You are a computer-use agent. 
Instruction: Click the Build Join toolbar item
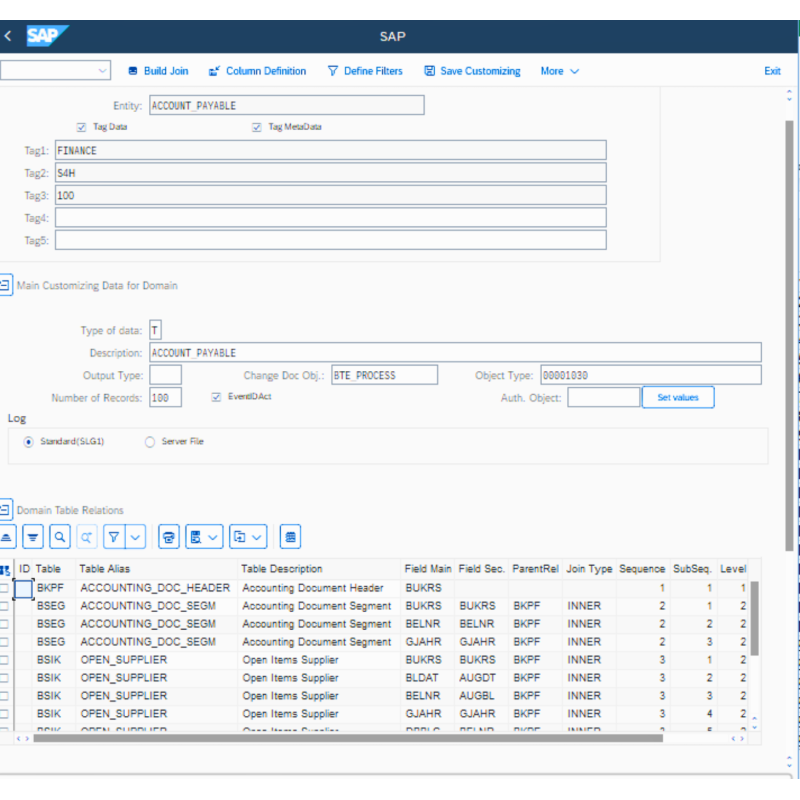coord(158,71)
